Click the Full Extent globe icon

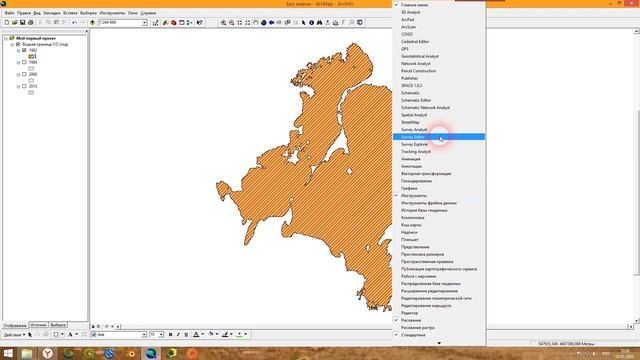[x=264, y=22]
